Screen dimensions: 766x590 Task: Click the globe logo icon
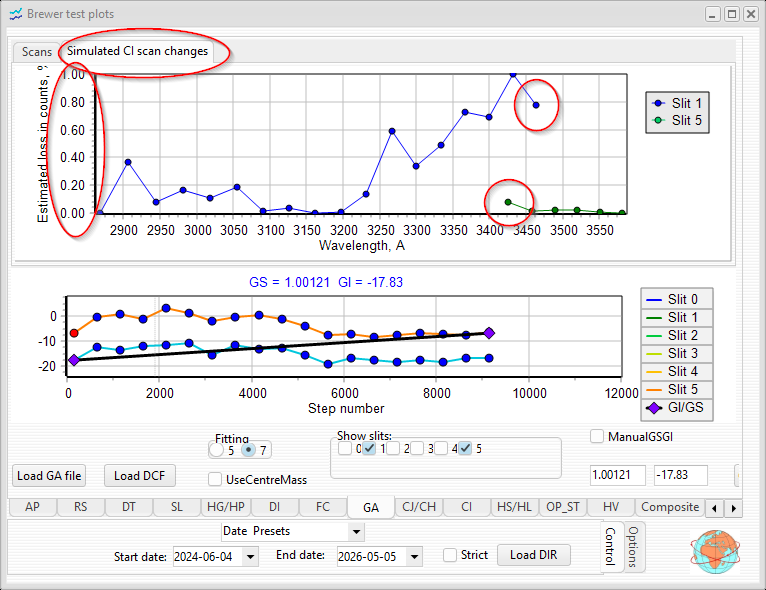[x=715, y=551]
